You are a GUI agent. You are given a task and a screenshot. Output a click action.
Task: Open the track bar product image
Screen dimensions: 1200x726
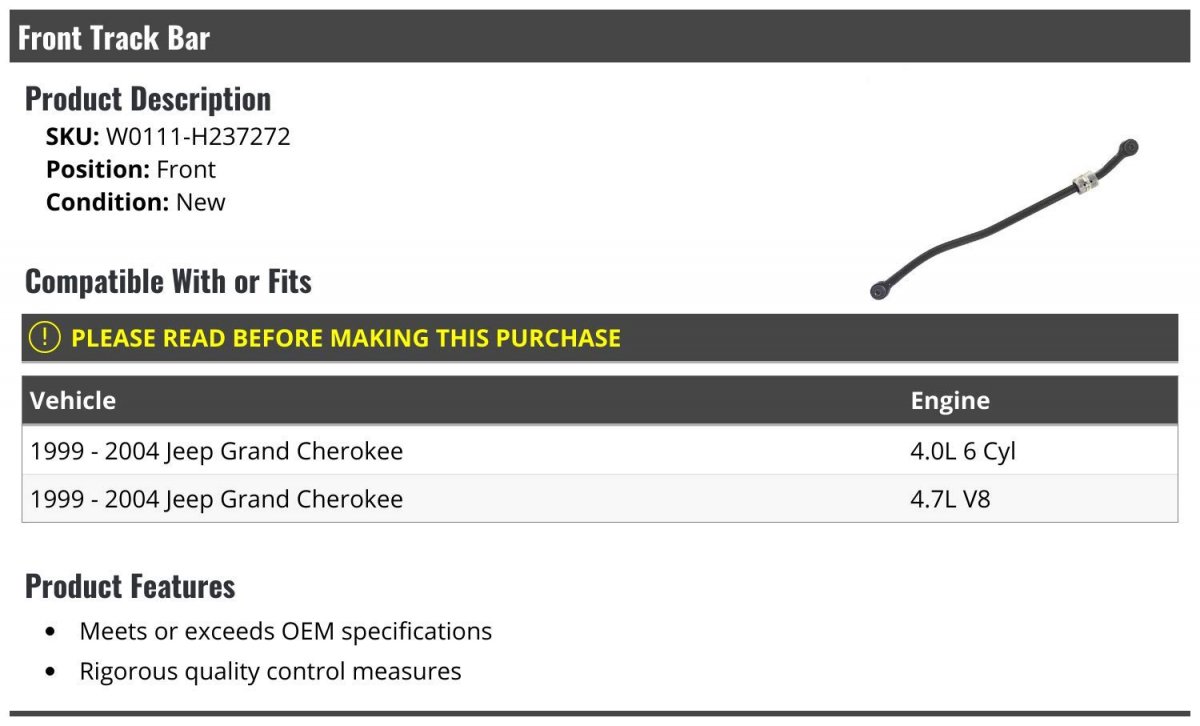(1005, 218)
